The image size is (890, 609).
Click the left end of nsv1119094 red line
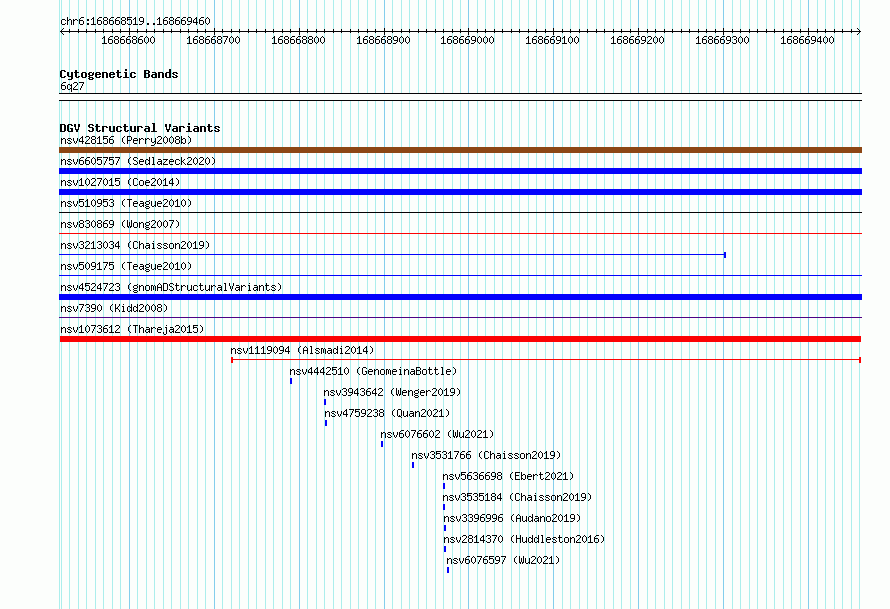point(232,360)
